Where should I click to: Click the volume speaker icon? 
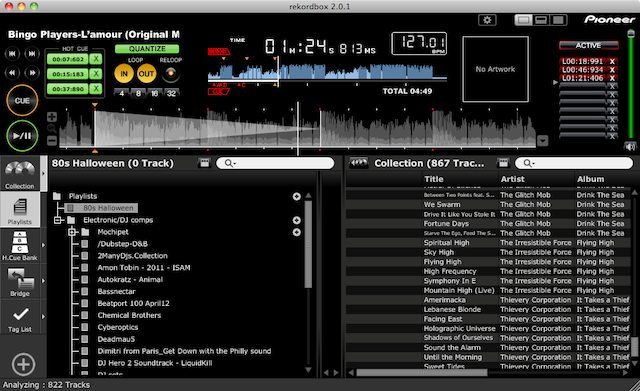click(630, 147)
